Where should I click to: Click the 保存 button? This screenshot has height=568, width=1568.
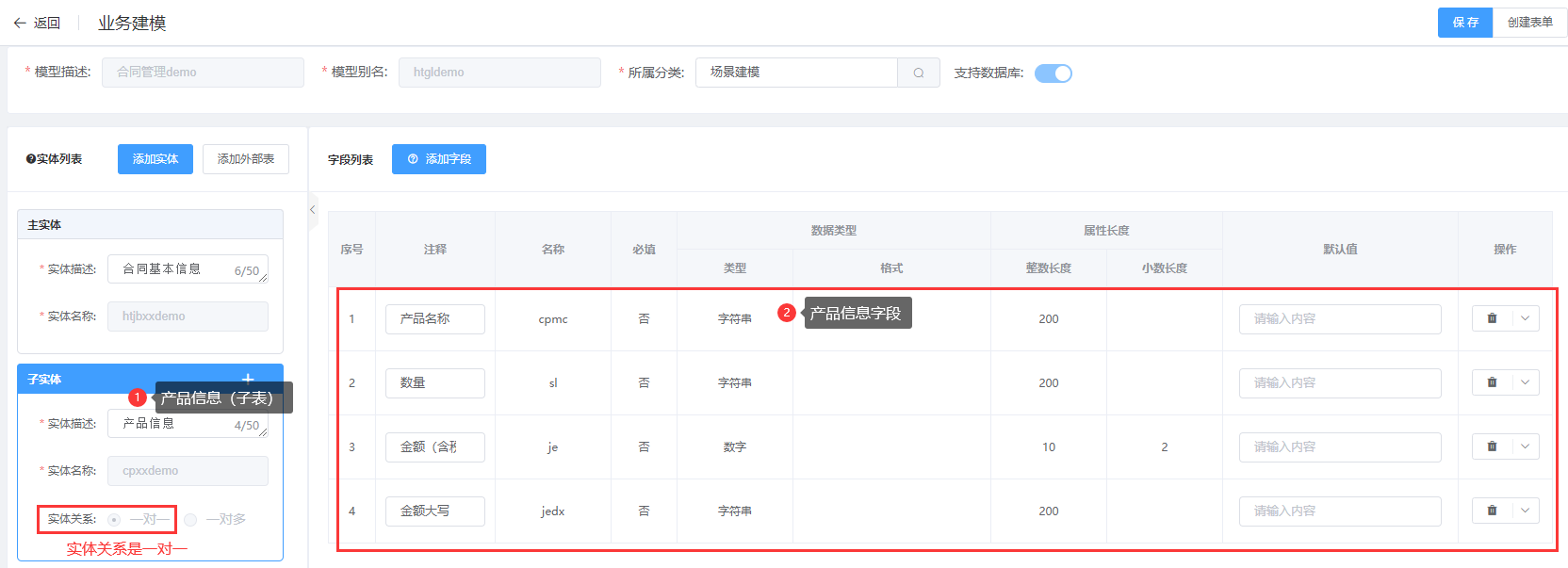click(x=1464, y=23)
